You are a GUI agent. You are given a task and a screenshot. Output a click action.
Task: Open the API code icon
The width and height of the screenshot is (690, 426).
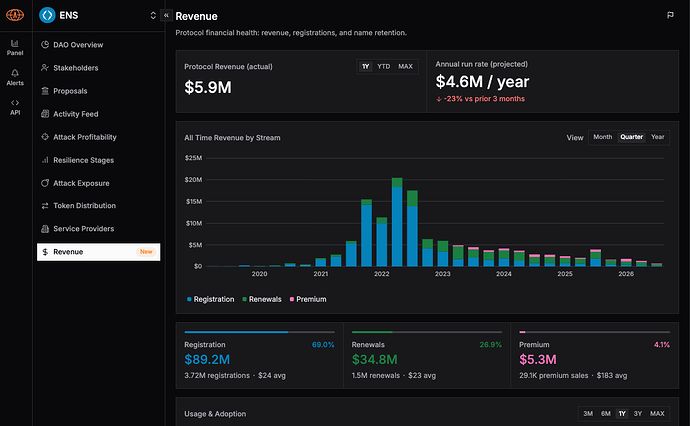coord(15,103)
